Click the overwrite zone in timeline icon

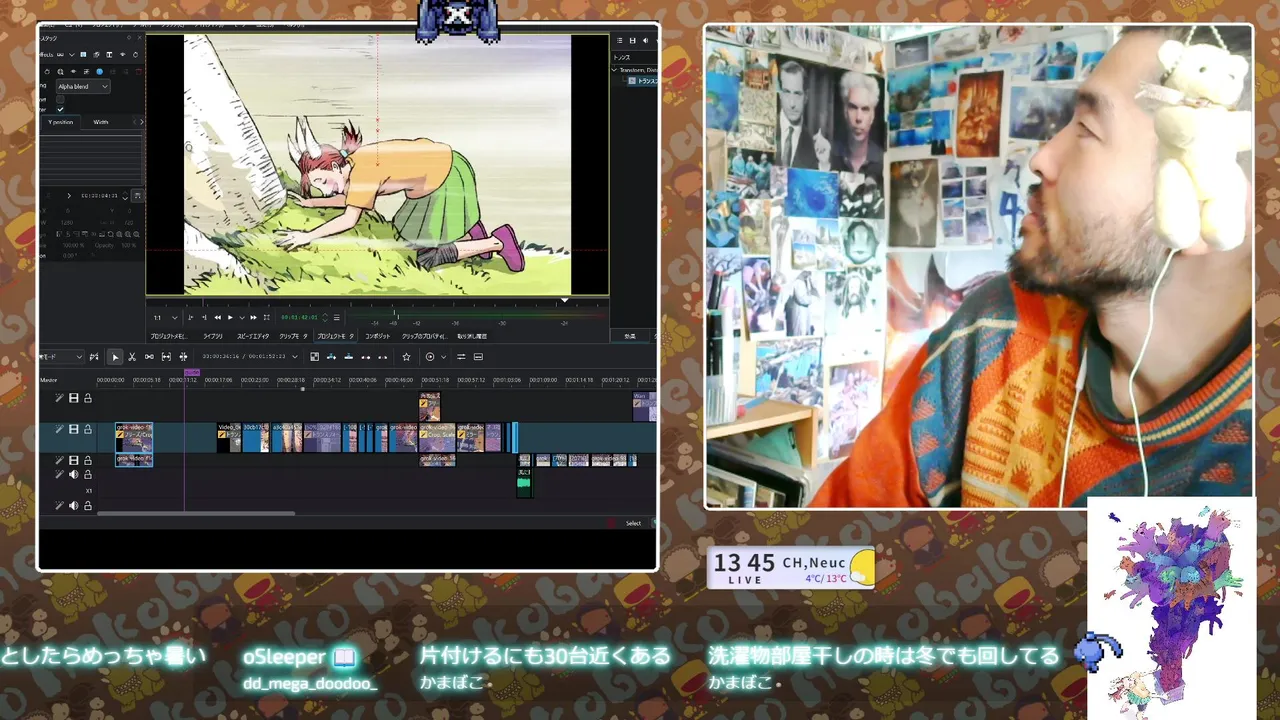348,357
